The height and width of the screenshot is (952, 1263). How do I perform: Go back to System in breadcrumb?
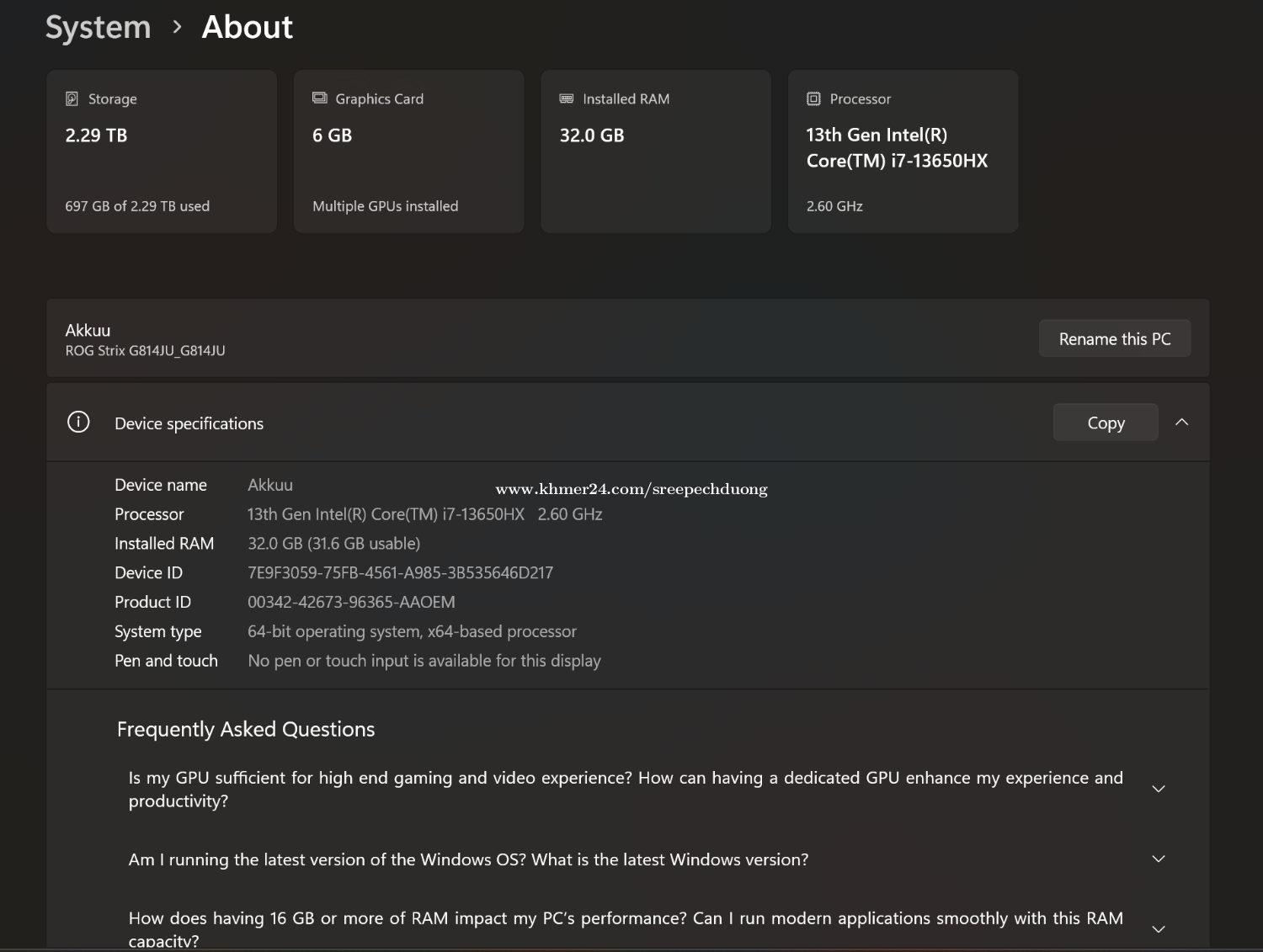[x=99, y=28]
